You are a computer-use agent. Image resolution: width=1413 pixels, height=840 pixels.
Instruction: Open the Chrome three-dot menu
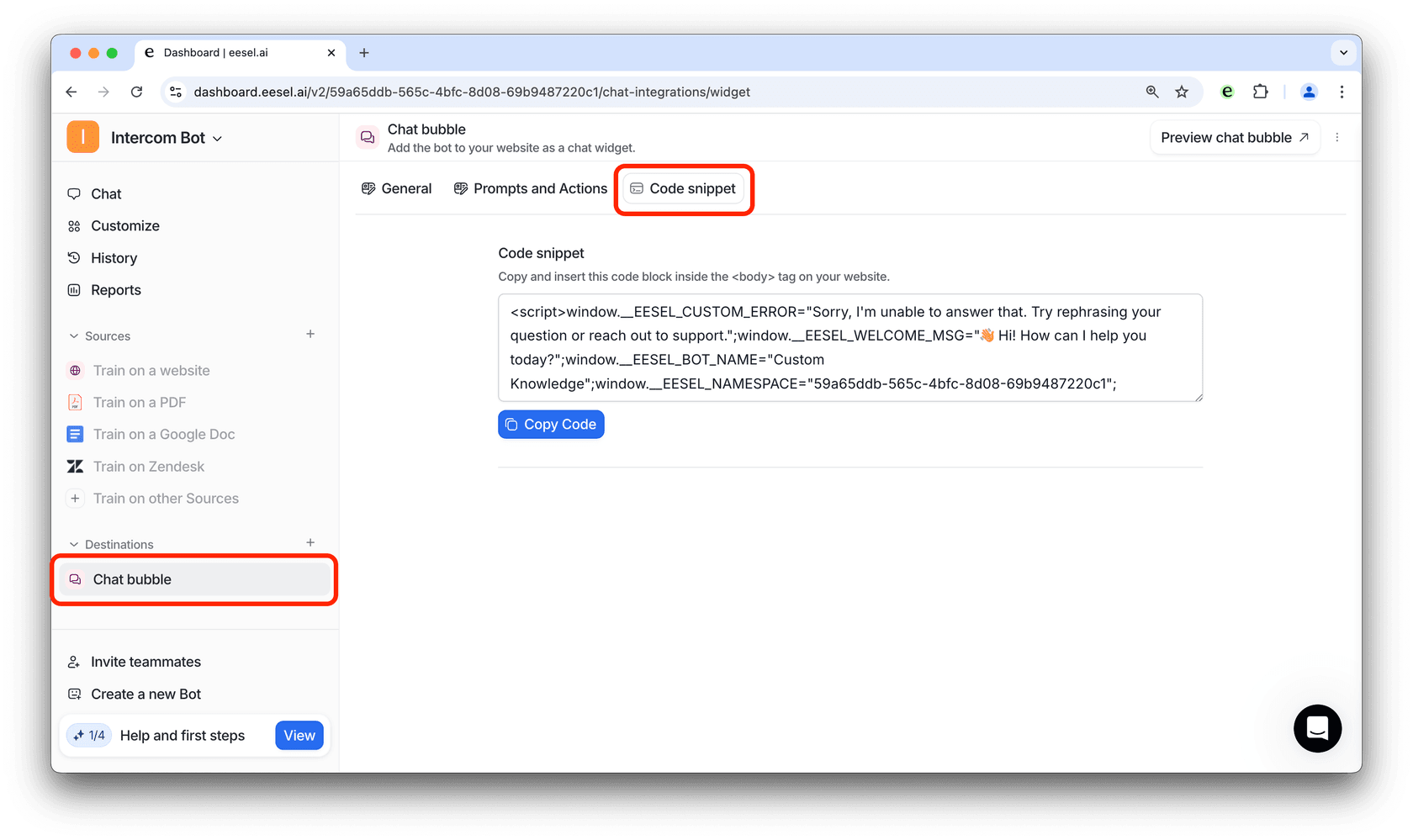[x=1342, y=92]
